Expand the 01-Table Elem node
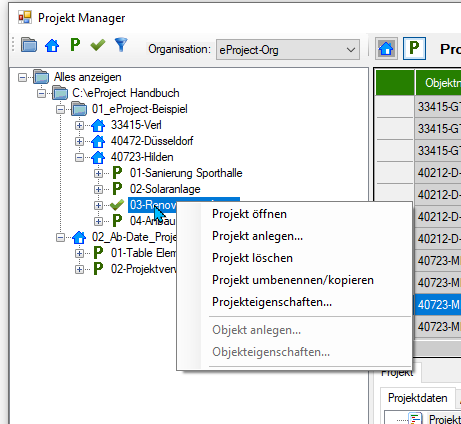Image resolution: width=461 pixels, height=424 pixels. [x=79, y=254]
